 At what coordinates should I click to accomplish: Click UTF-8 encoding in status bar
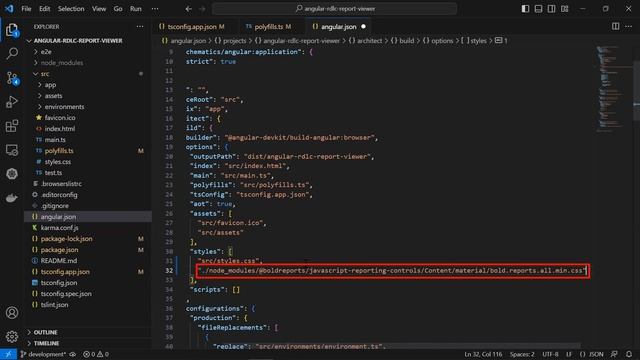point(550,354)
